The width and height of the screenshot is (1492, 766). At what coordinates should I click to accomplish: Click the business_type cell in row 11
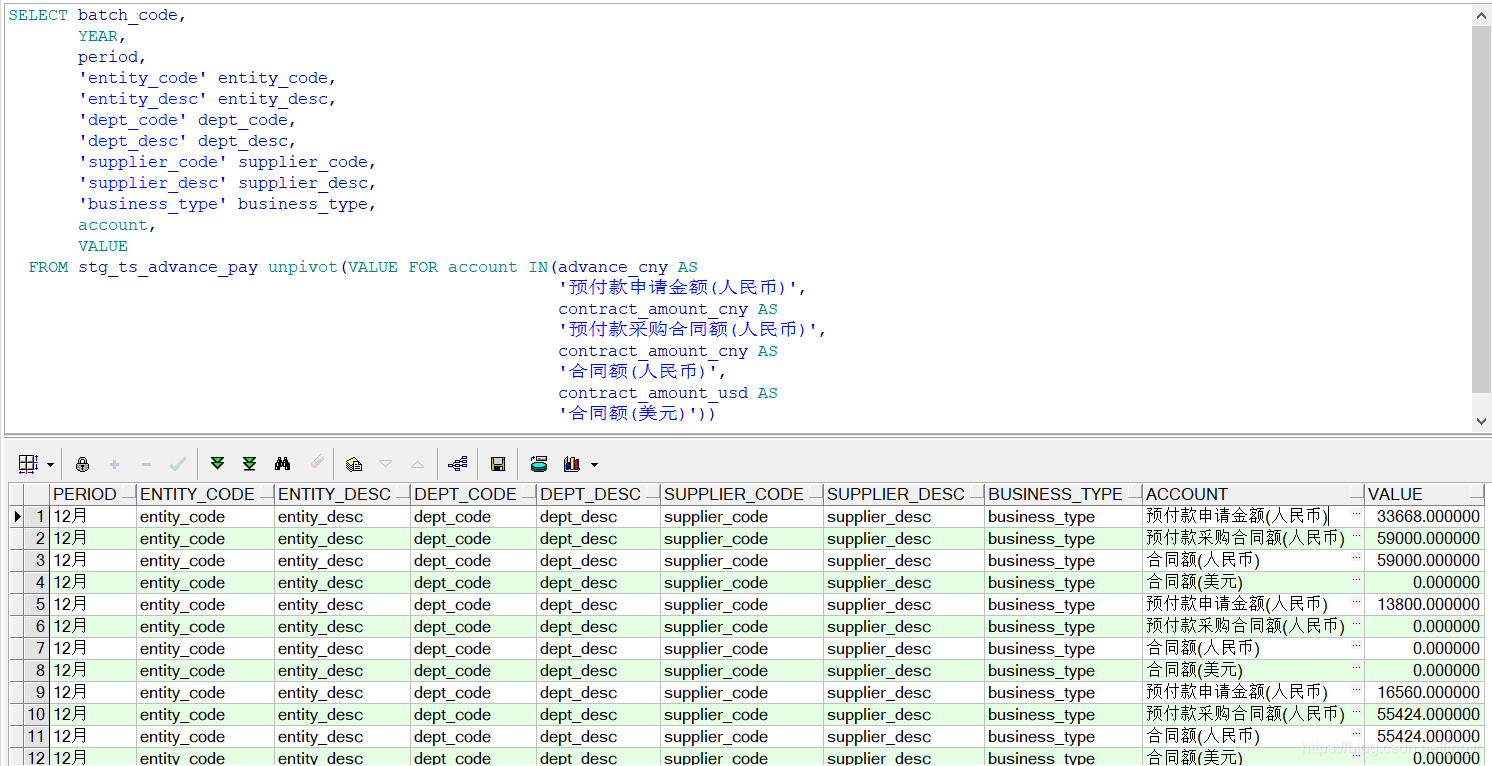[1064, 736]
